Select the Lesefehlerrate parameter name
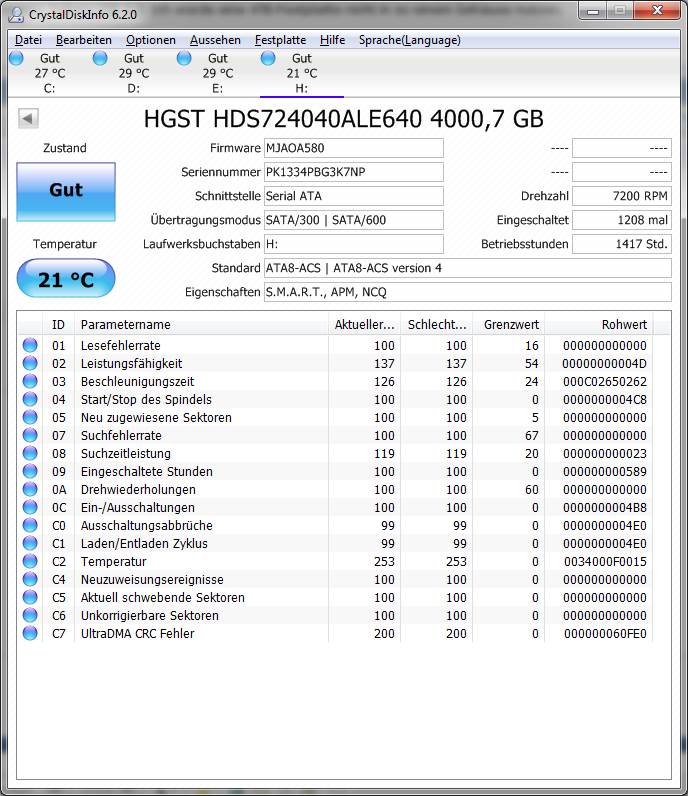This screenshot has width=688, height=796. tap(121, 346)
